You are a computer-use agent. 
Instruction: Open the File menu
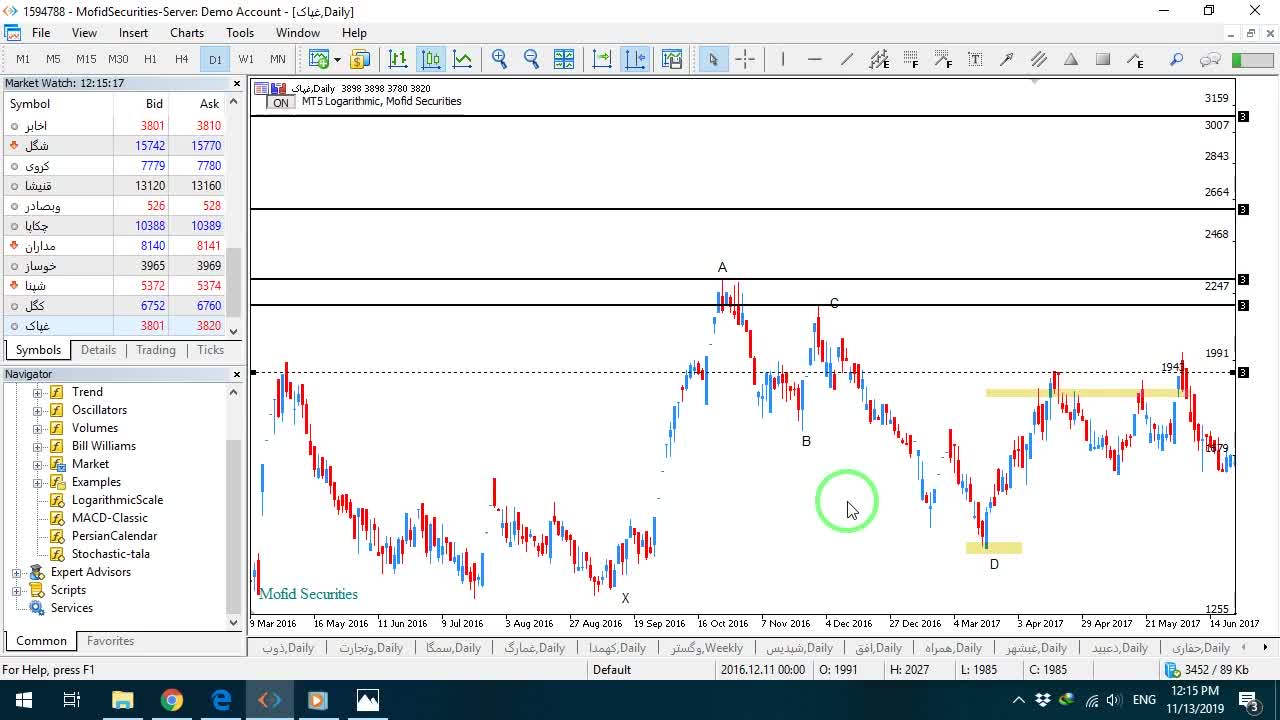tap(41, 33)
